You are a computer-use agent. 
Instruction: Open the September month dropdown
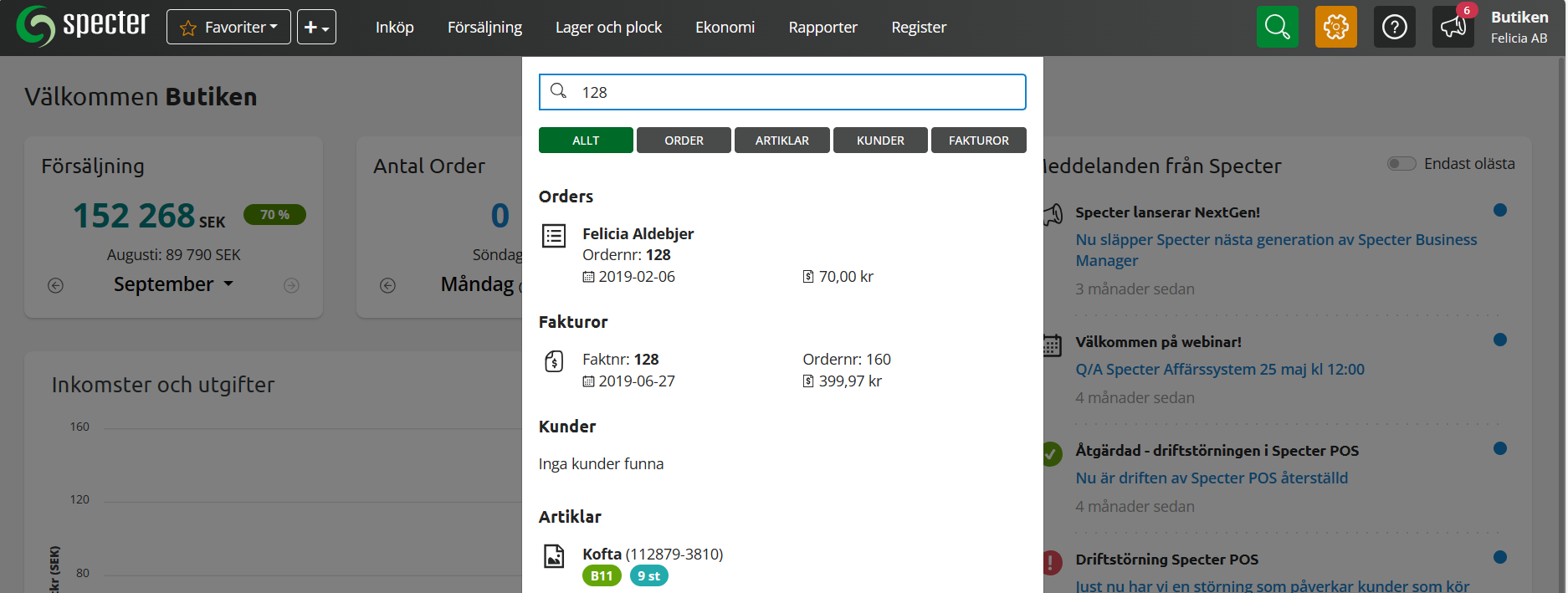point(173,284)
